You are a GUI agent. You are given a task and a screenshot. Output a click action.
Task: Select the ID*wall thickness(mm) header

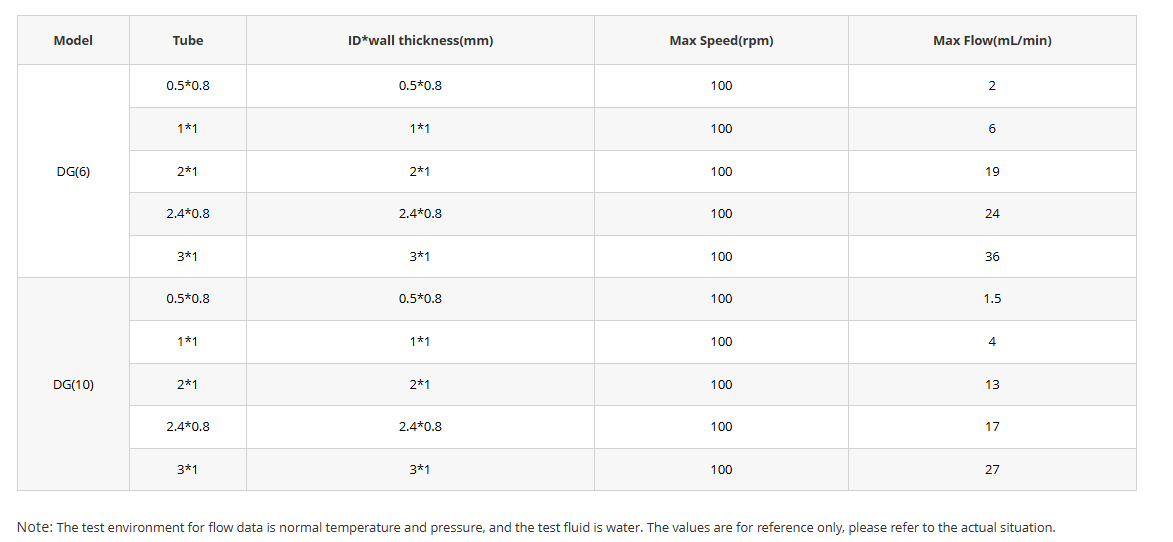[420, 41]
